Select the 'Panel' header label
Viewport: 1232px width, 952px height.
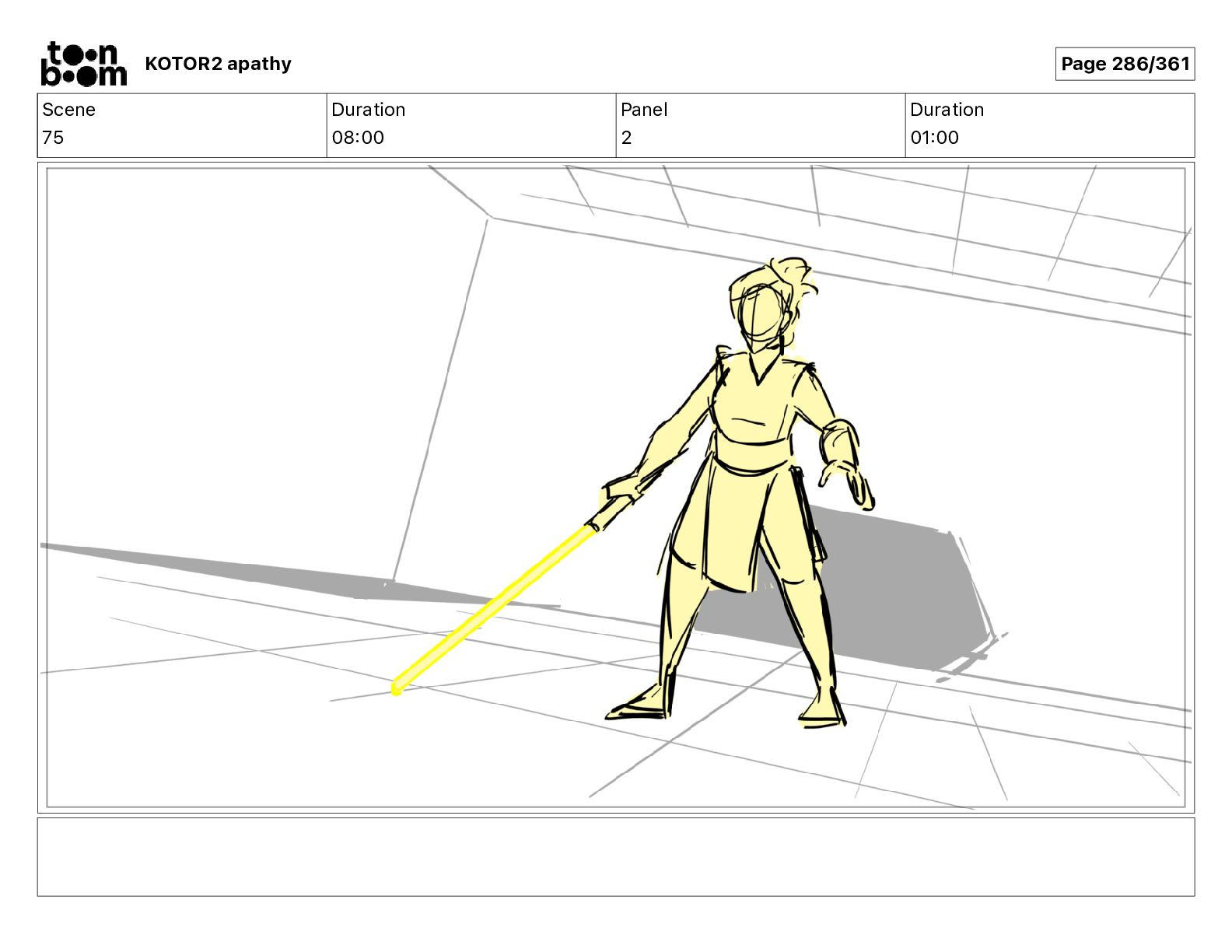point(644,110)
